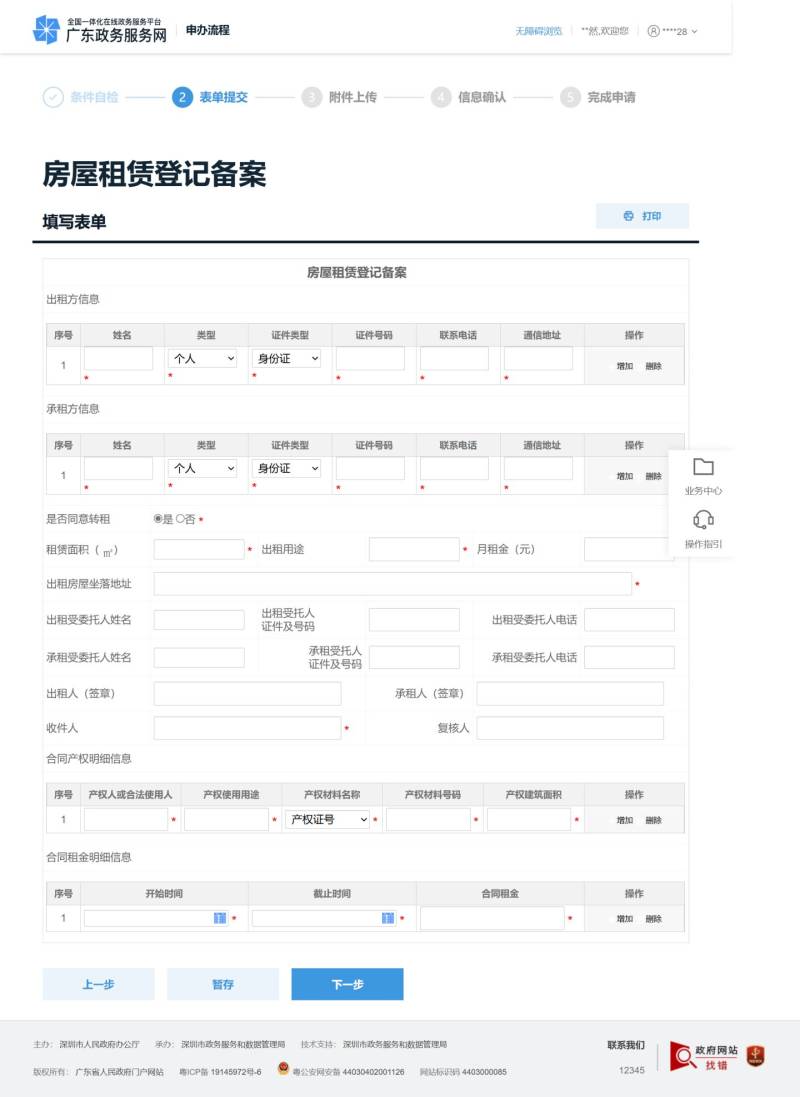This screenshot has width=800, height=1097.
Task: Go to step 完成申请
Action: point(598,97)
